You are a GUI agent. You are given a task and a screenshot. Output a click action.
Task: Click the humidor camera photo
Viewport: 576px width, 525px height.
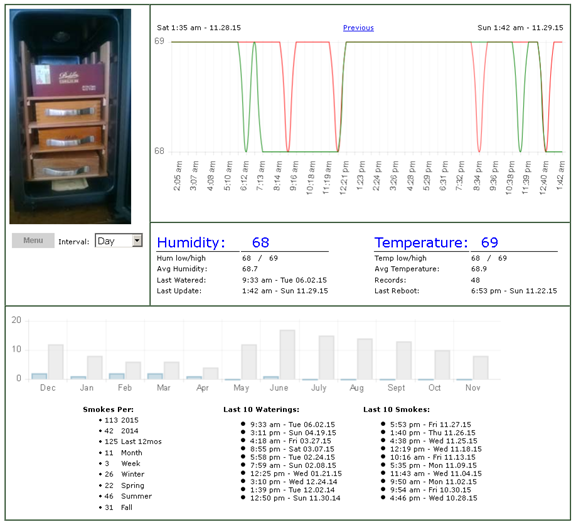click(70, 116)
